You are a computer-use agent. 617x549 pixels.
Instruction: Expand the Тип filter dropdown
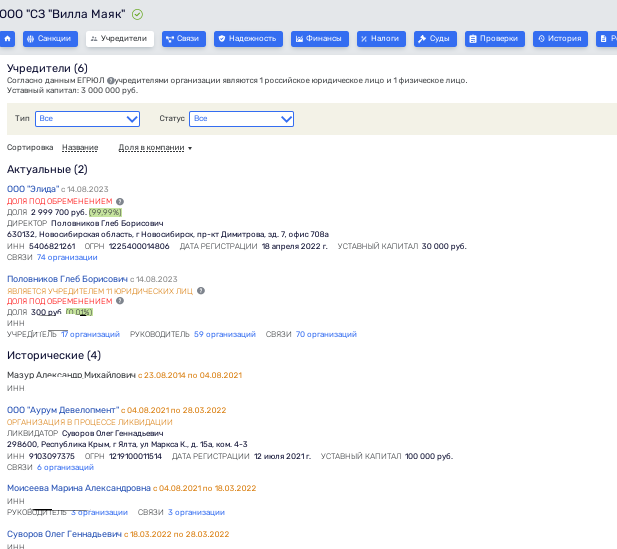pos(87,119)
